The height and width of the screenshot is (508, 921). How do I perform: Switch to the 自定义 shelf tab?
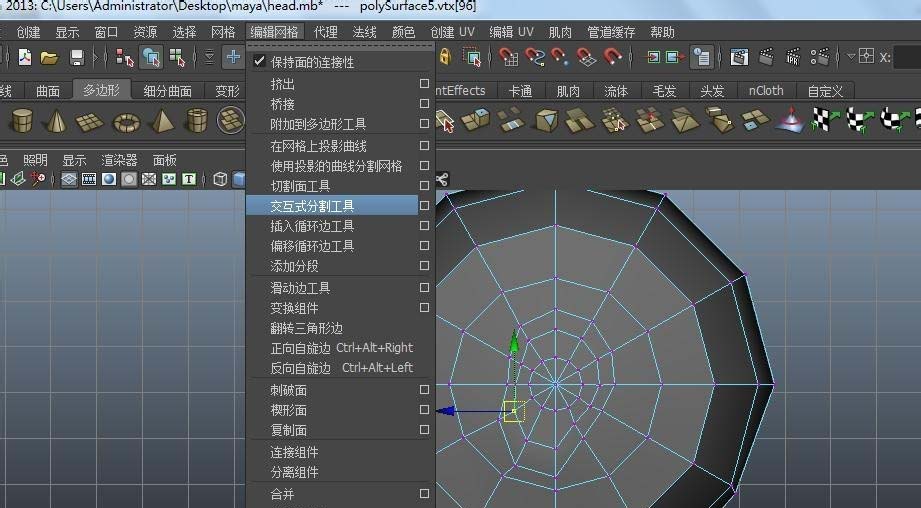[825, 91]
